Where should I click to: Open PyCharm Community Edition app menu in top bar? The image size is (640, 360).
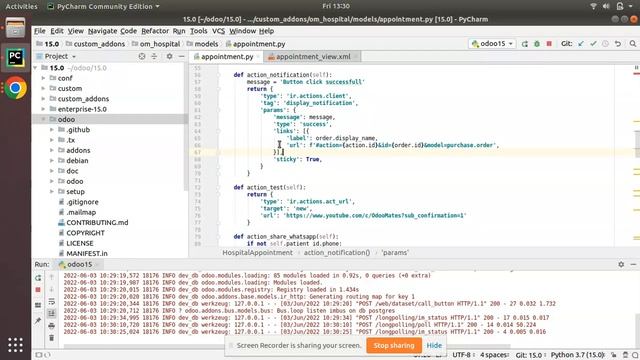(104, 6)
